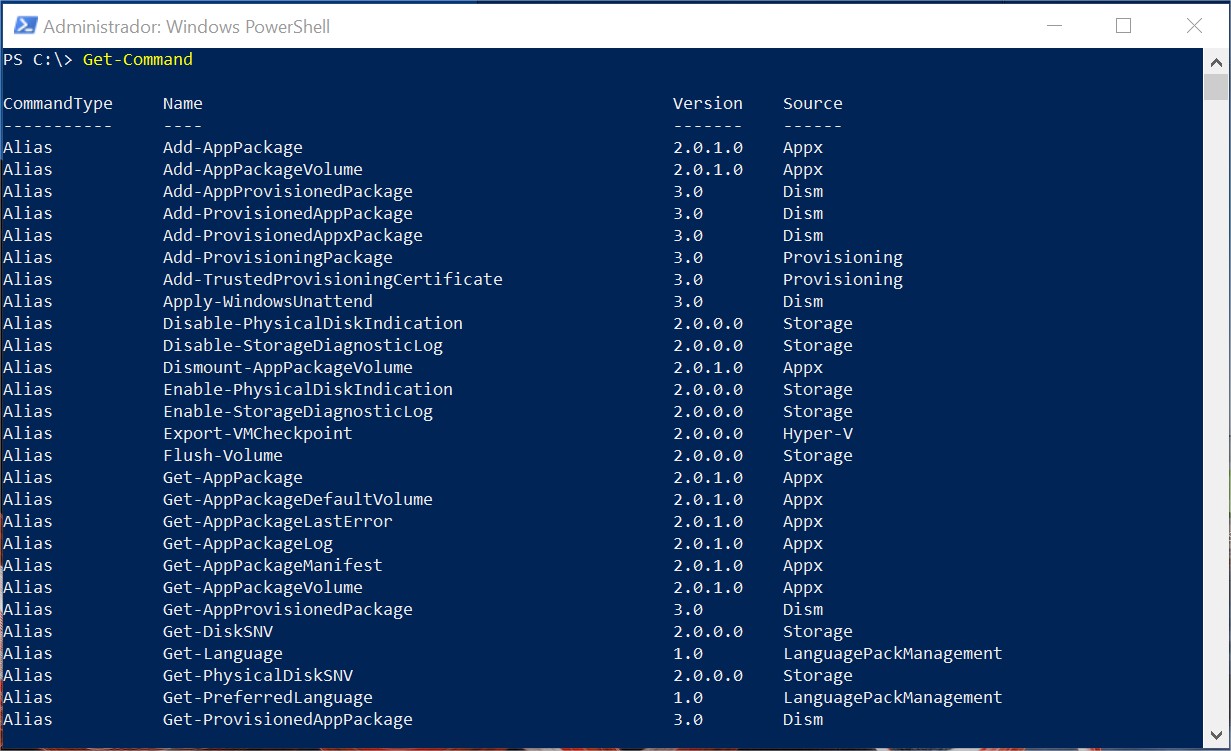1231x751 pixels.
Task: Click the Disable-StorageDiagnosticLog entry
Action: click(x=303, y=346)
